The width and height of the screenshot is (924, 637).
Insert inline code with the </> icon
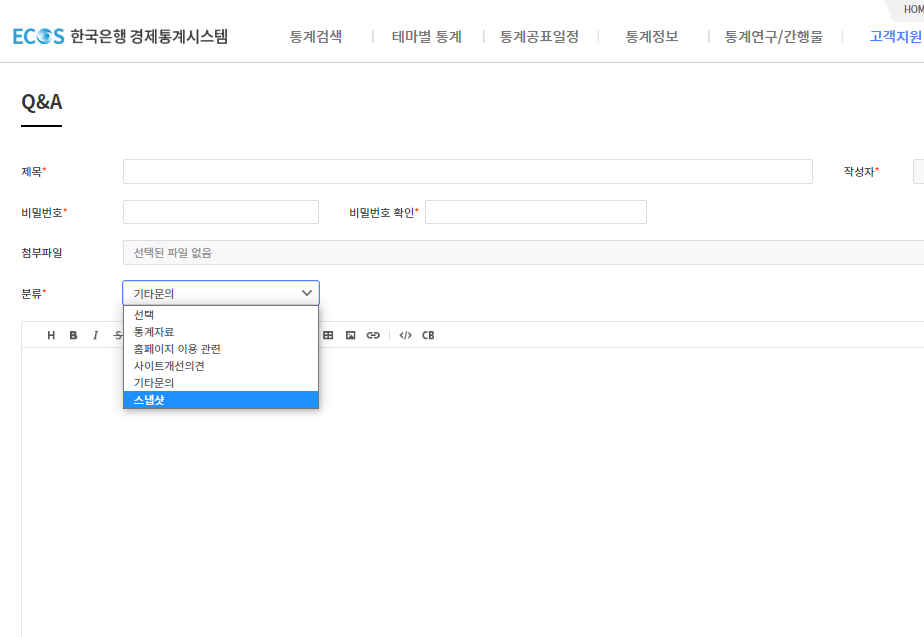pos(405,335)
